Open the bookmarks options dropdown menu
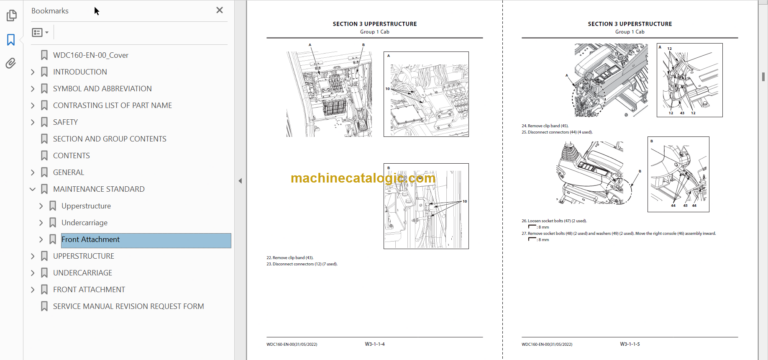This screenshot has height=360, width=768. pyautogui.click(x=40, y=33)
